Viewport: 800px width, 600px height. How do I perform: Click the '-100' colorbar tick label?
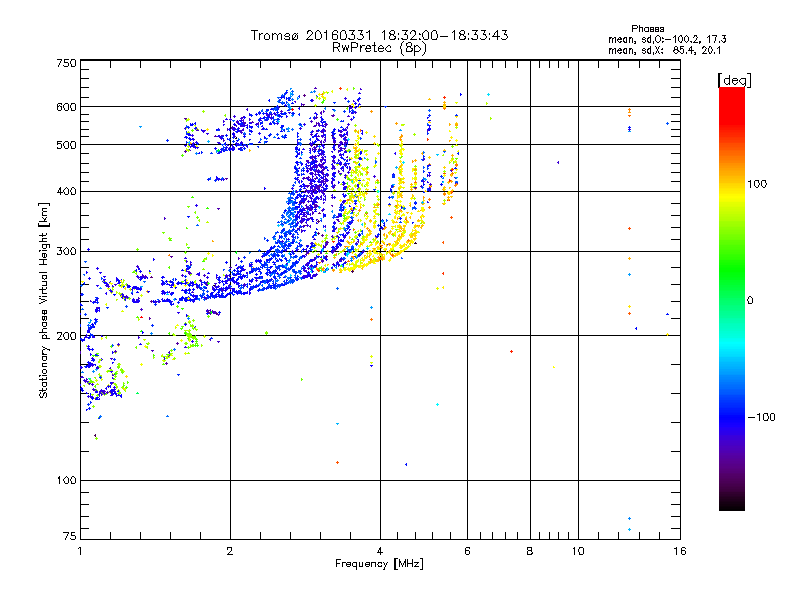(x=761, y=417)
